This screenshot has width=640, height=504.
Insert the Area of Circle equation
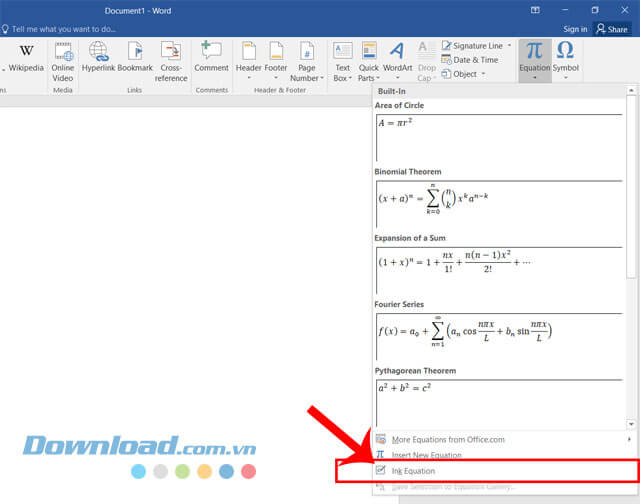499,138
